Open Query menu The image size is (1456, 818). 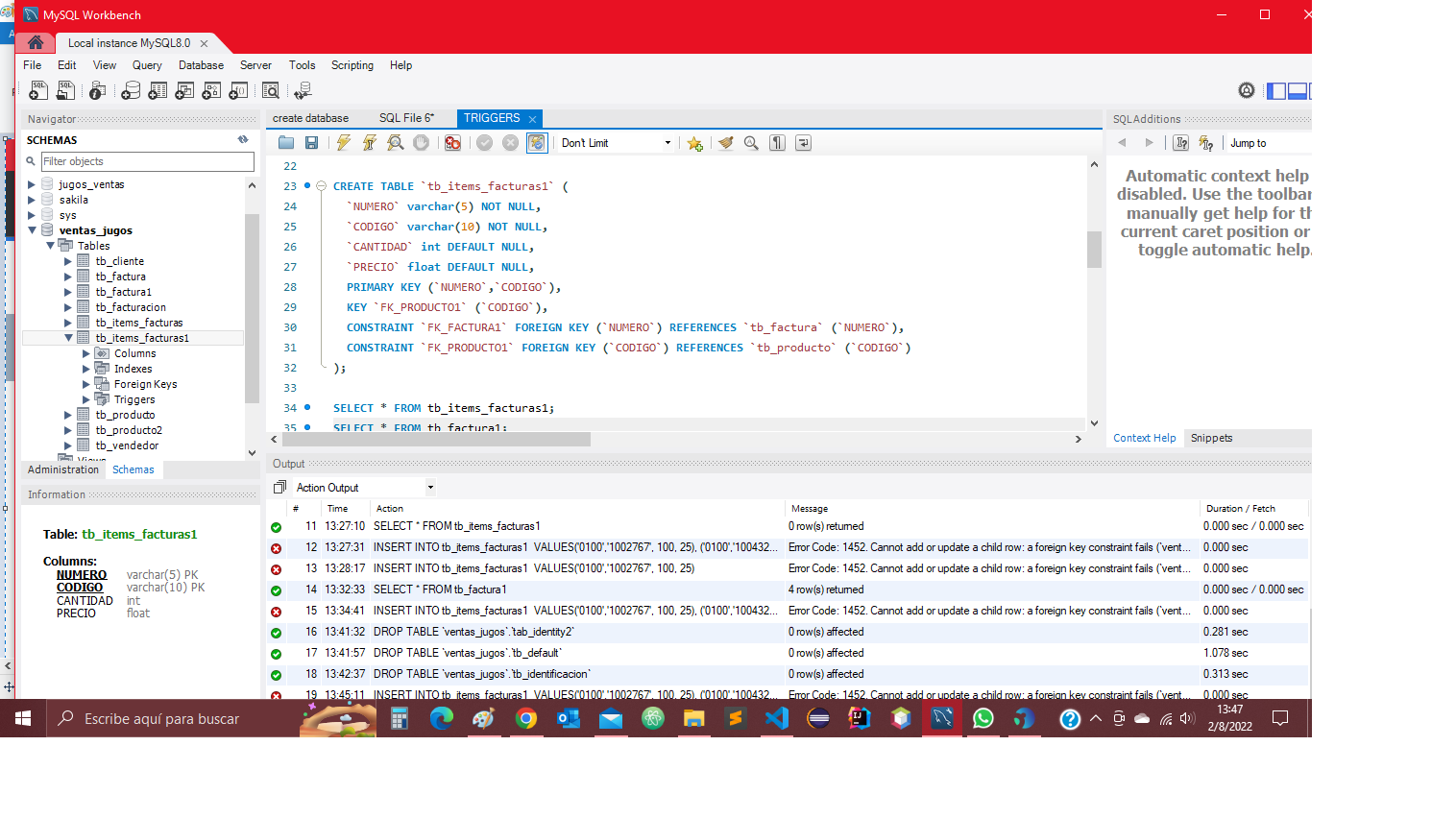tap(146, 65)
